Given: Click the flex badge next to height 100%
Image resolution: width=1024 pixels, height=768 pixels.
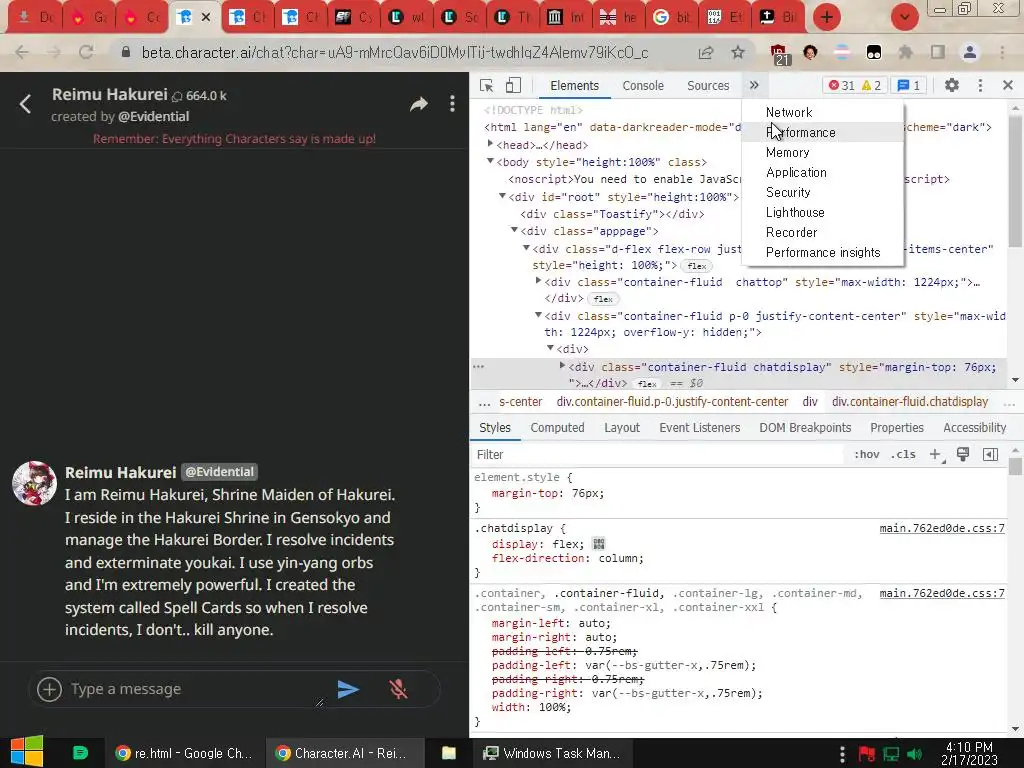Looking at the screenshot, I should point(696,266).
